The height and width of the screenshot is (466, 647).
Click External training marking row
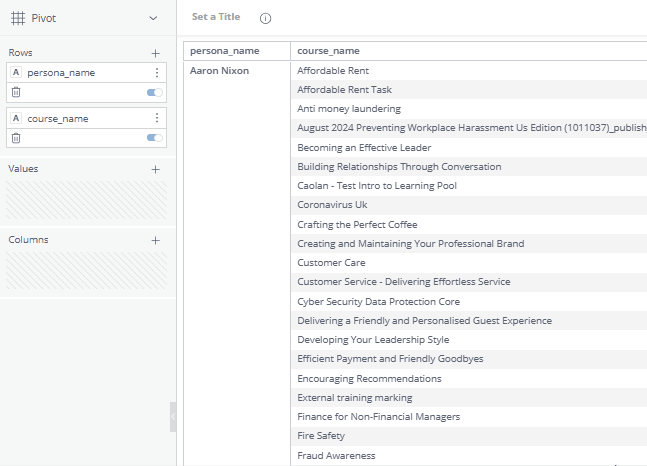tap(469, 397)
